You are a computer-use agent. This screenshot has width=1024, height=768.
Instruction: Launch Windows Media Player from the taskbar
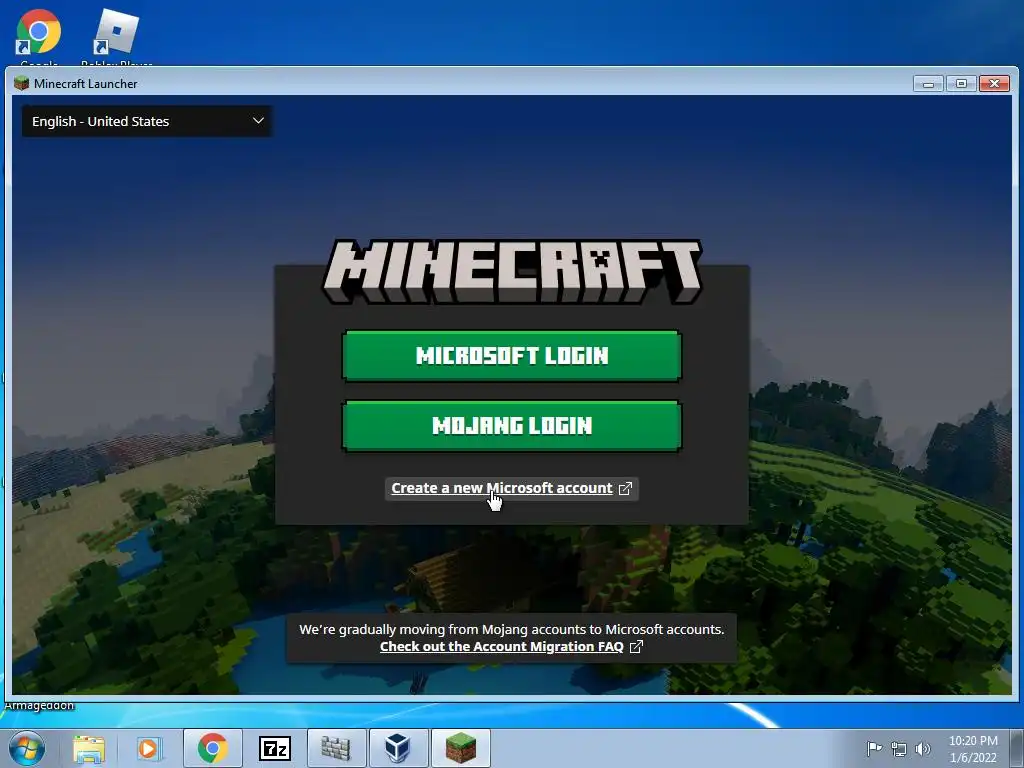pos(148,749)
